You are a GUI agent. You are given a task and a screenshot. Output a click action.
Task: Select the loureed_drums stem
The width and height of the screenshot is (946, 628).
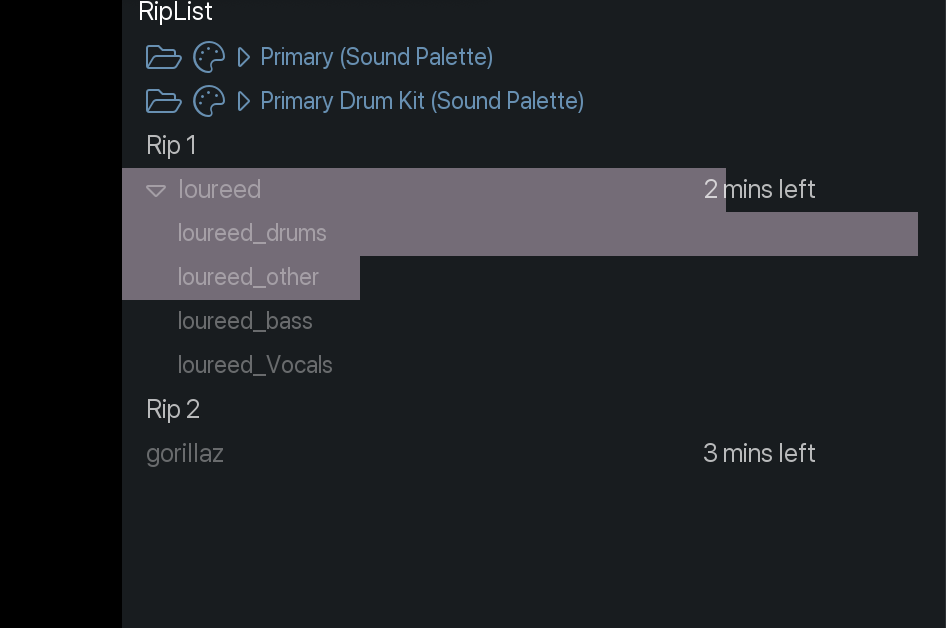click(x=252, y=233)
